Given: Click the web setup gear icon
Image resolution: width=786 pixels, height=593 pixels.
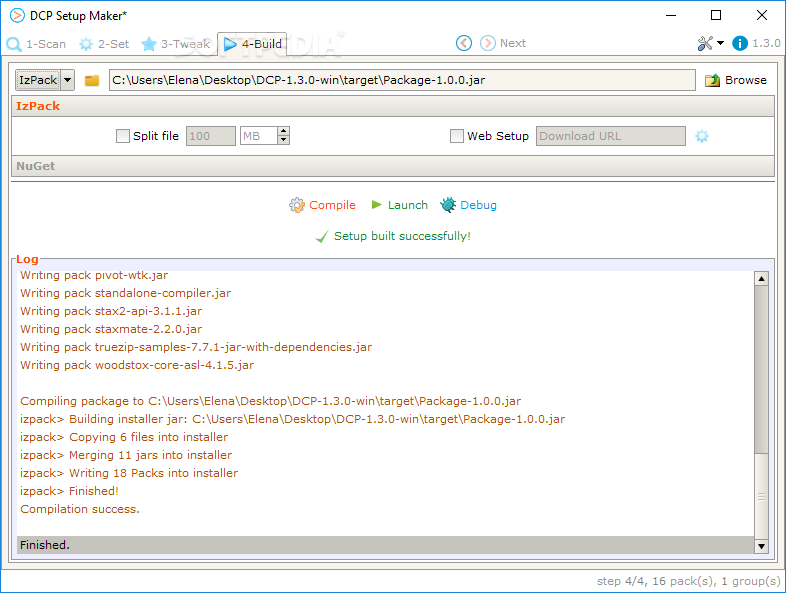Looking at the screenshot, I should 702,136.
